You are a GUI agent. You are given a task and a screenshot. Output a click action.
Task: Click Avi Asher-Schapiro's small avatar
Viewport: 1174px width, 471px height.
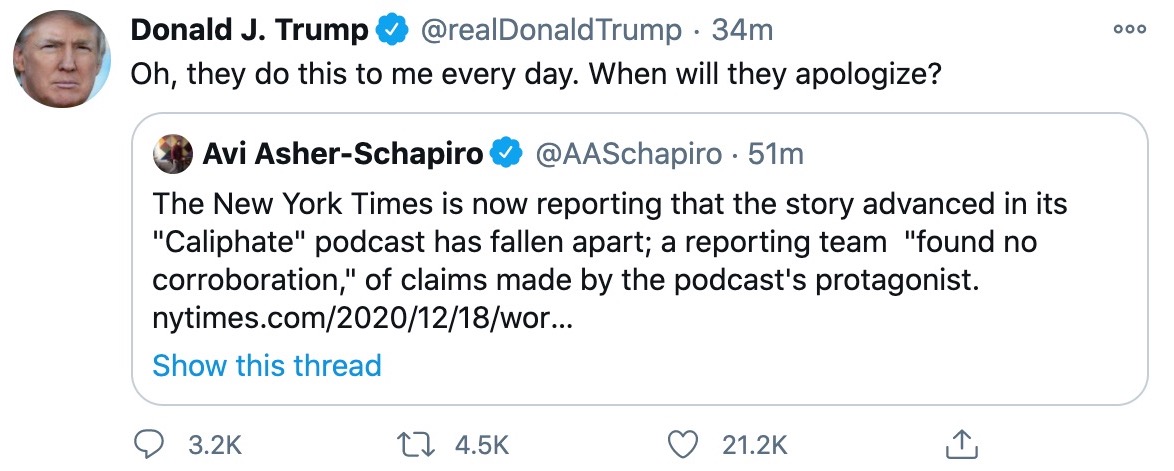pos(172,153)
